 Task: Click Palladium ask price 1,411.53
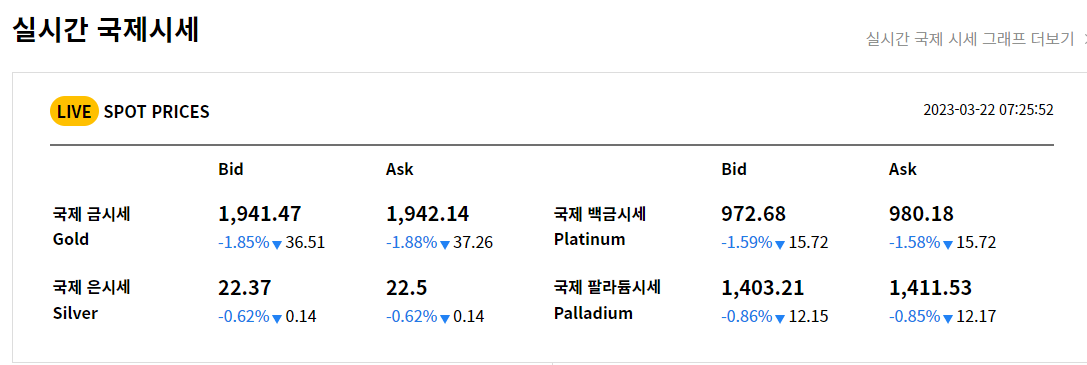pyautogui.click(x=930, y=287)
